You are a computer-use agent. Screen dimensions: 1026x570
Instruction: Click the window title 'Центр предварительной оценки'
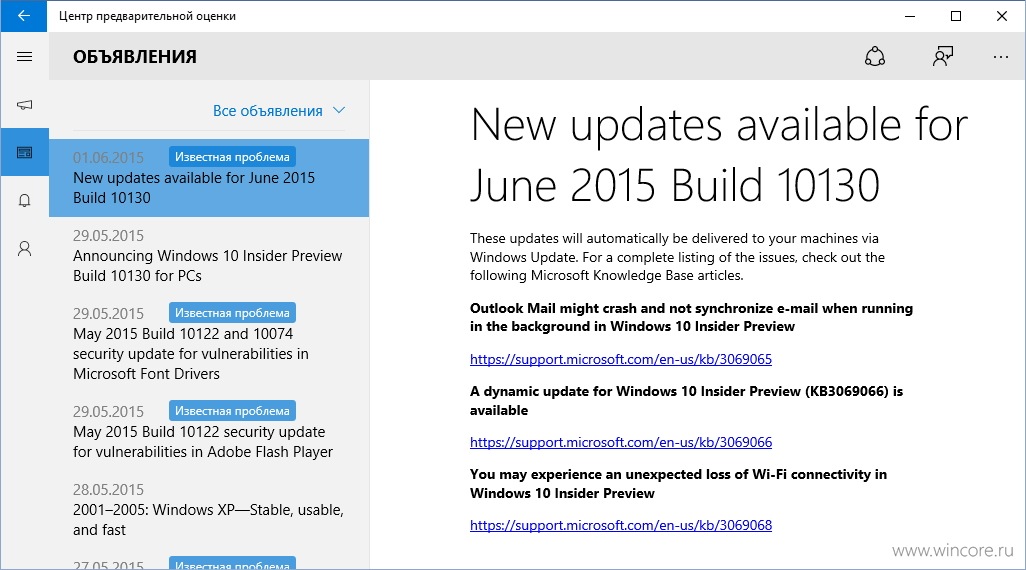pos(147,16)
